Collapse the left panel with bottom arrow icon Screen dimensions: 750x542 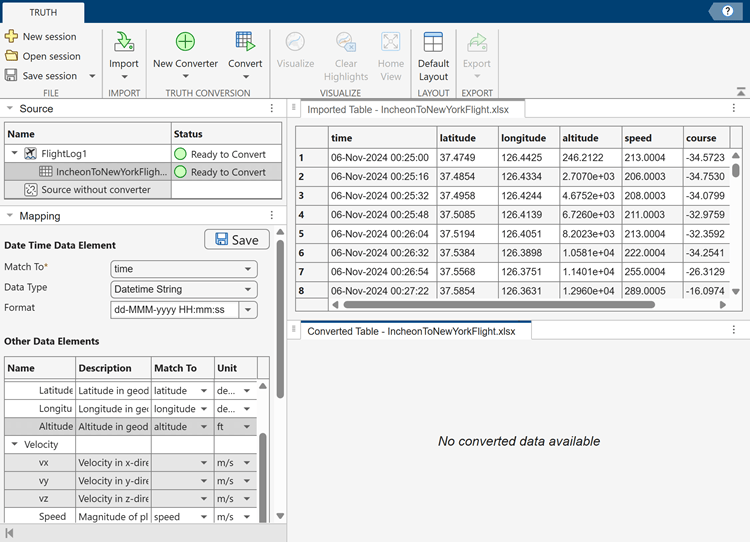point(10,532)
